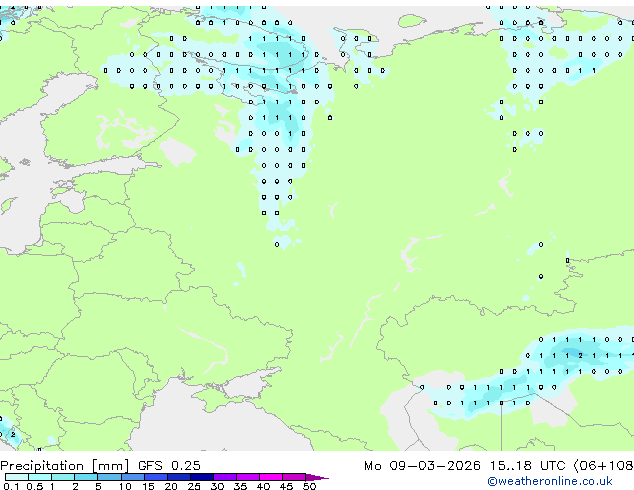Click the "2" value in the southeastern rain band

[x=581, y=356]
